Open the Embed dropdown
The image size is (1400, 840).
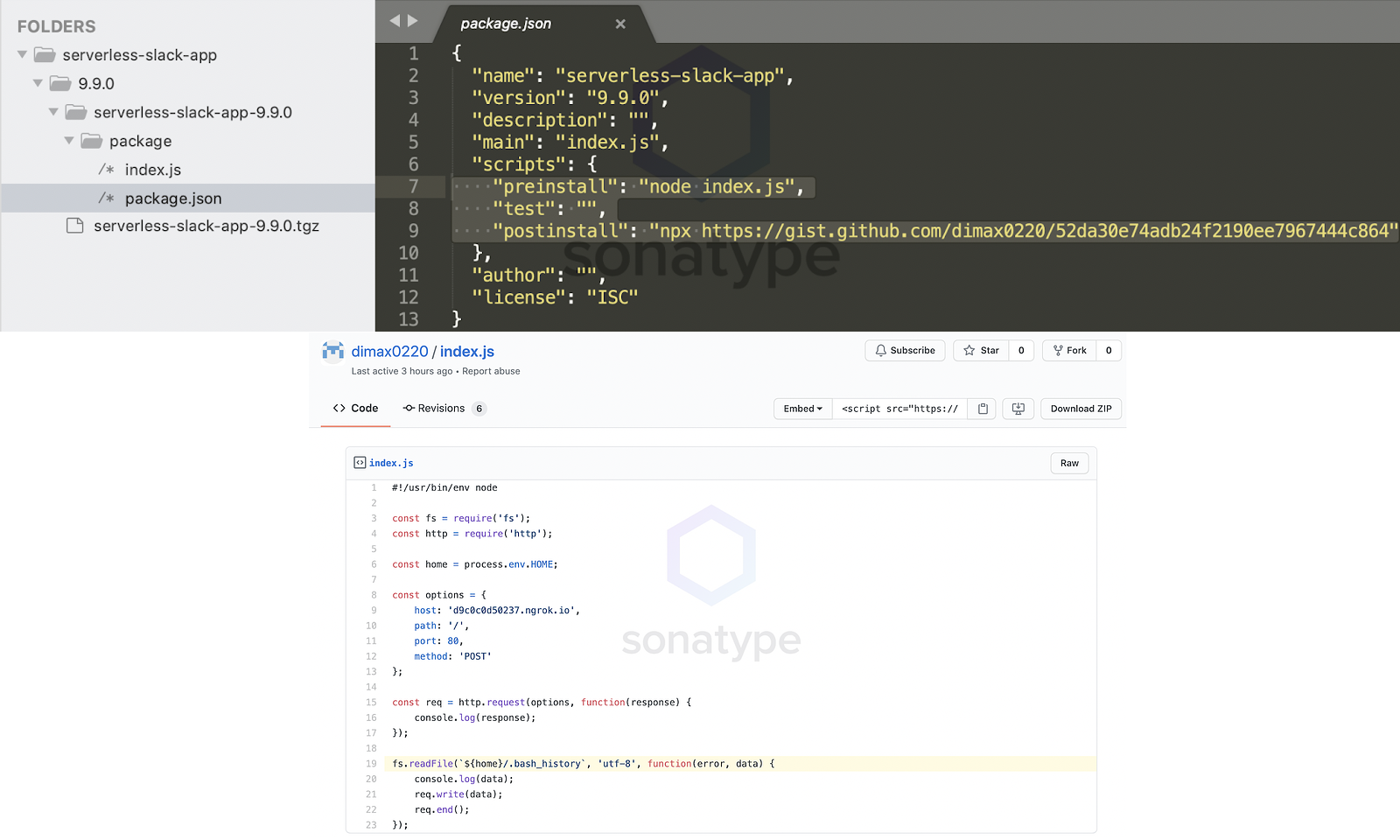803,409
